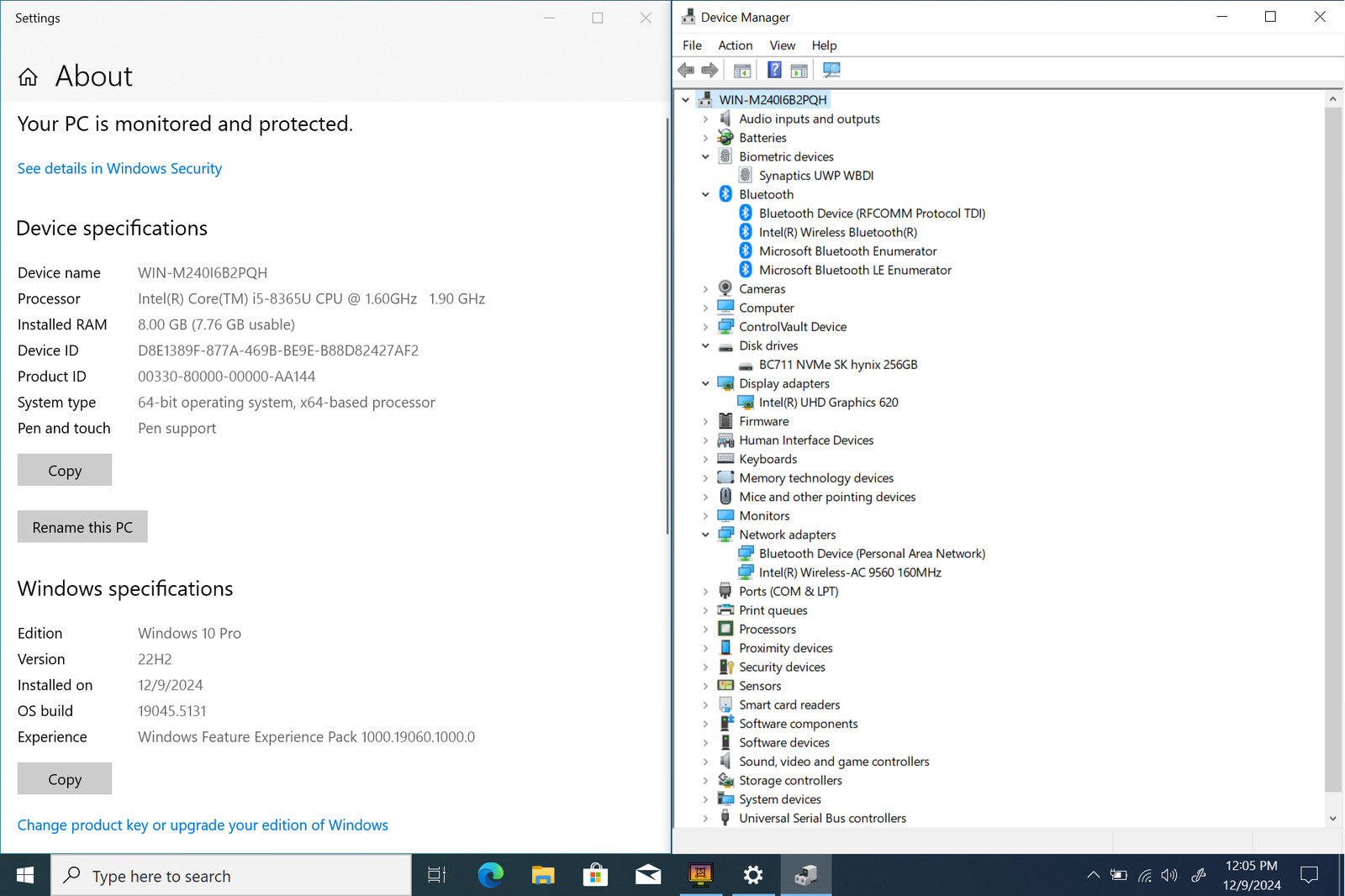Screen dimensions: 1345x896
Task: Click the Rename this PC button
Action: pos(82,526)
